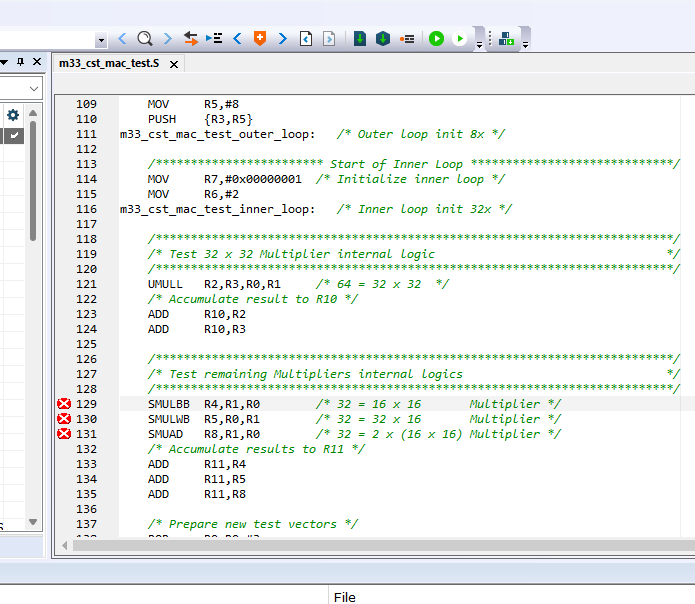Click the magnifying glass search icon
The height and width of the screenshot is (604, 695).
pos(145,39)
